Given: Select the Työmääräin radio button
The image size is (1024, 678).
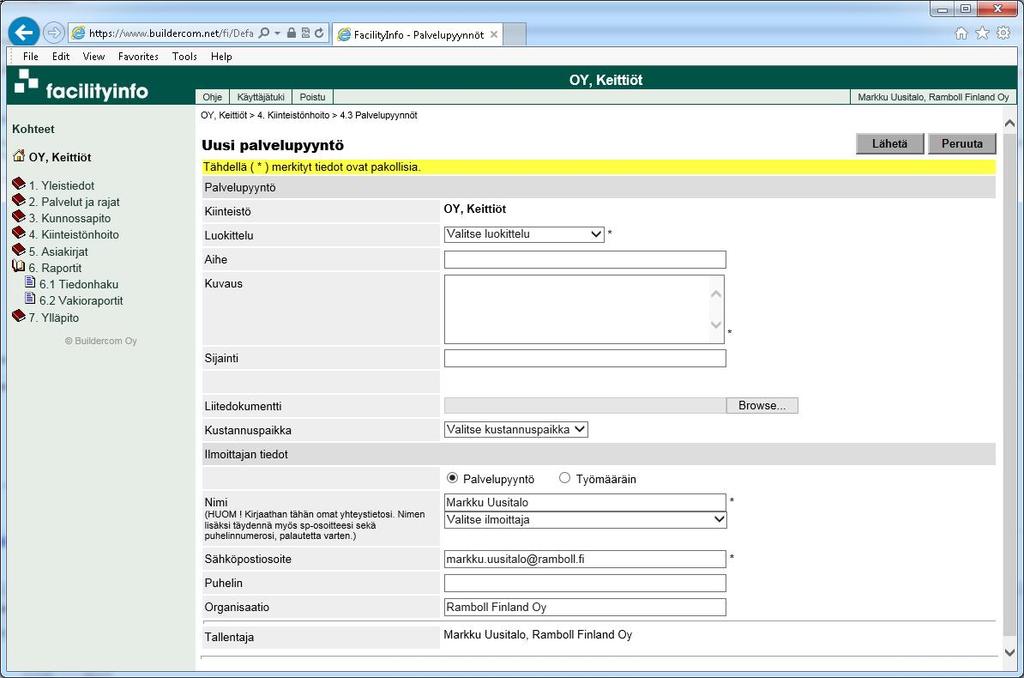Looking at the screenshot, I should pyautogui.click(x=565, y=478).
